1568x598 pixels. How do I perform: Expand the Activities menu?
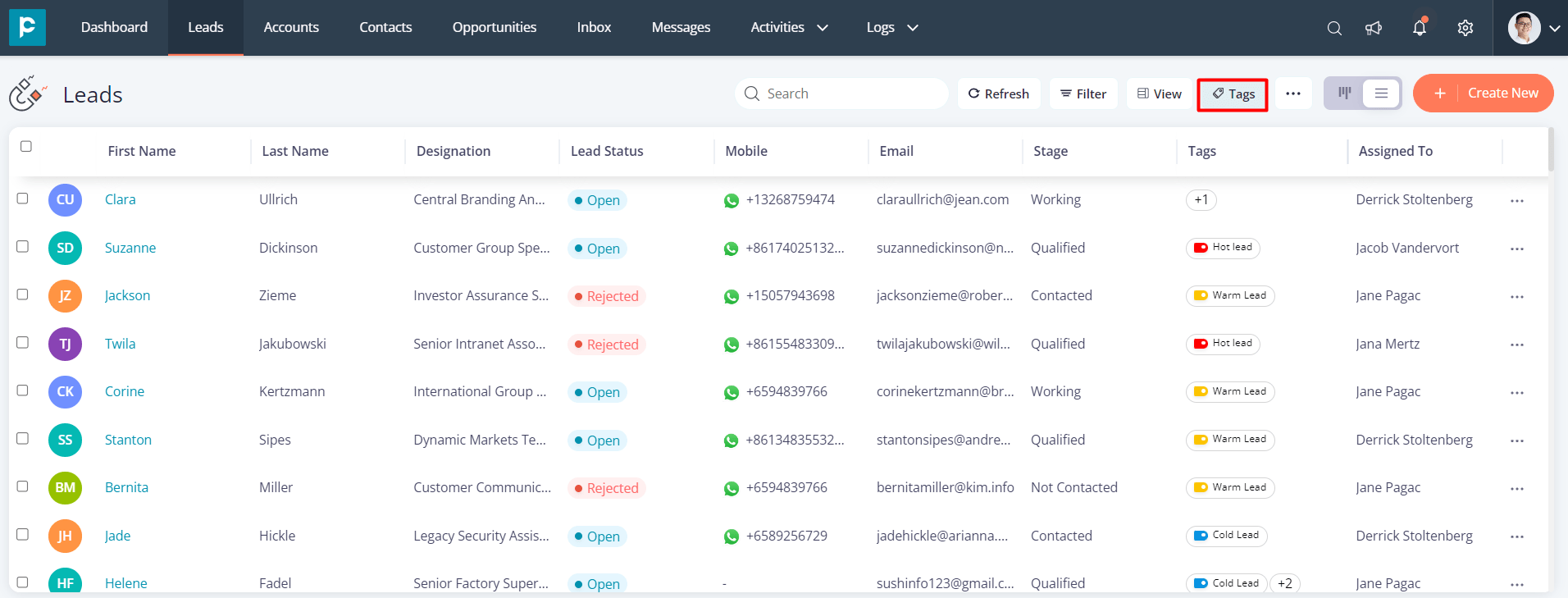[x=789, y=27]
